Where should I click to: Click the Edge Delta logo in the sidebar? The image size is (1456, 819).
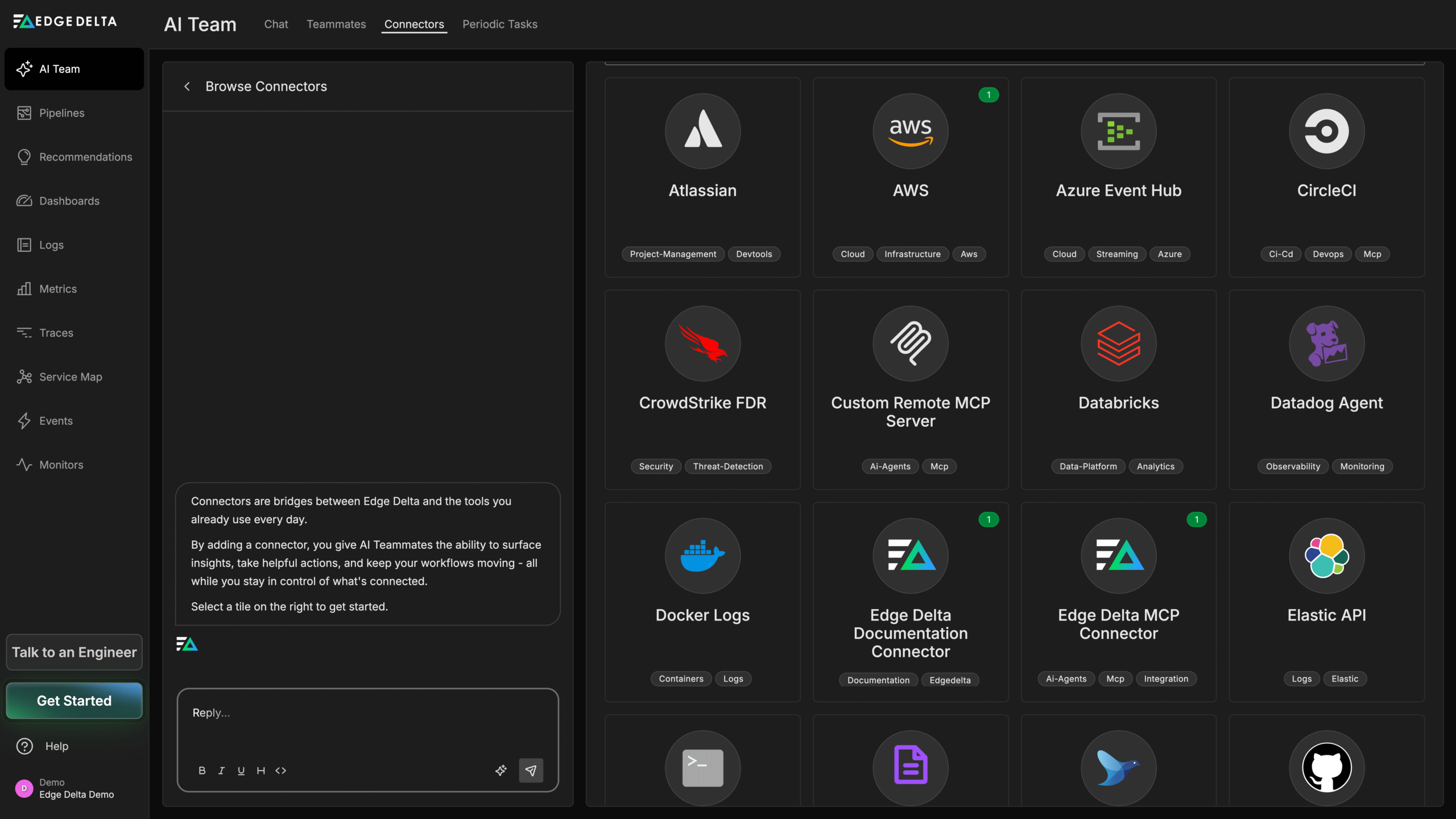point(64,20)
